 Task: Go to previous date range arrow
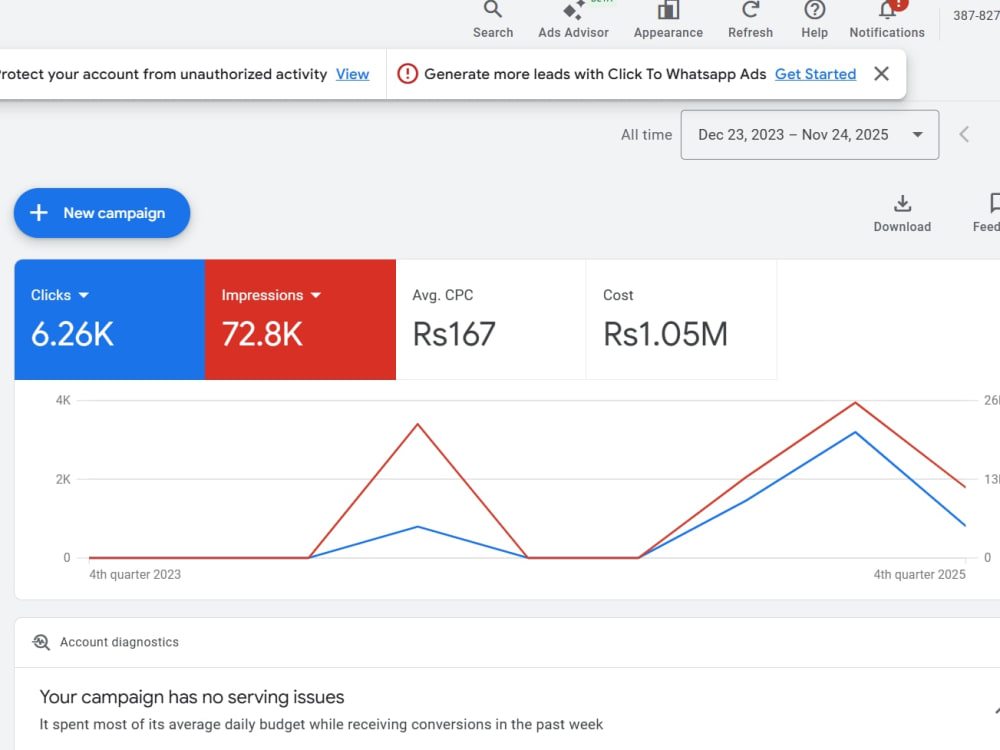(x=964, y=135)
